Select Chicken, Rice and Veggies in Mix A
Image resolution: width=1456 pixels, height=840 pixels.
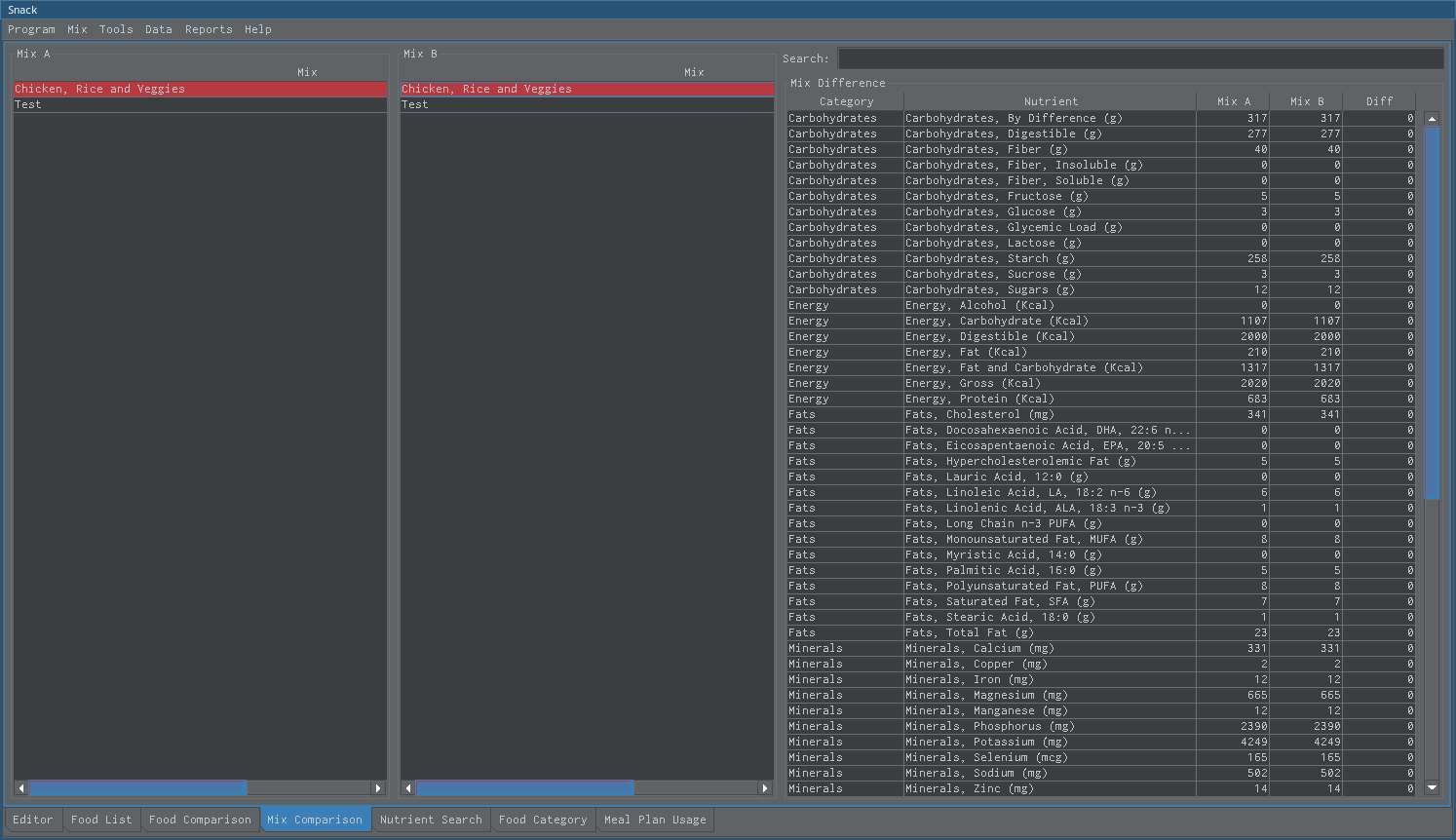click(200, 89)
